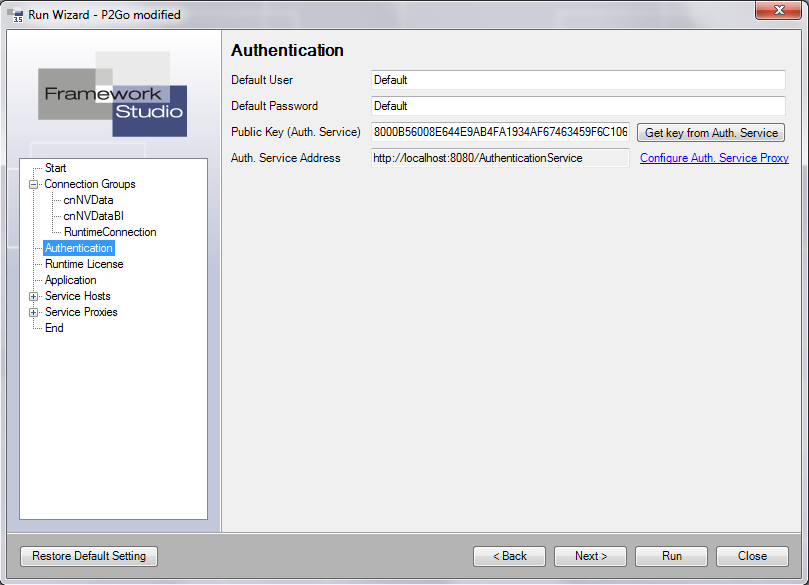Open Configure Auth. Service Proxy link
The width and height of the screenshot is (809, 585).
click(x=714, y=158)
